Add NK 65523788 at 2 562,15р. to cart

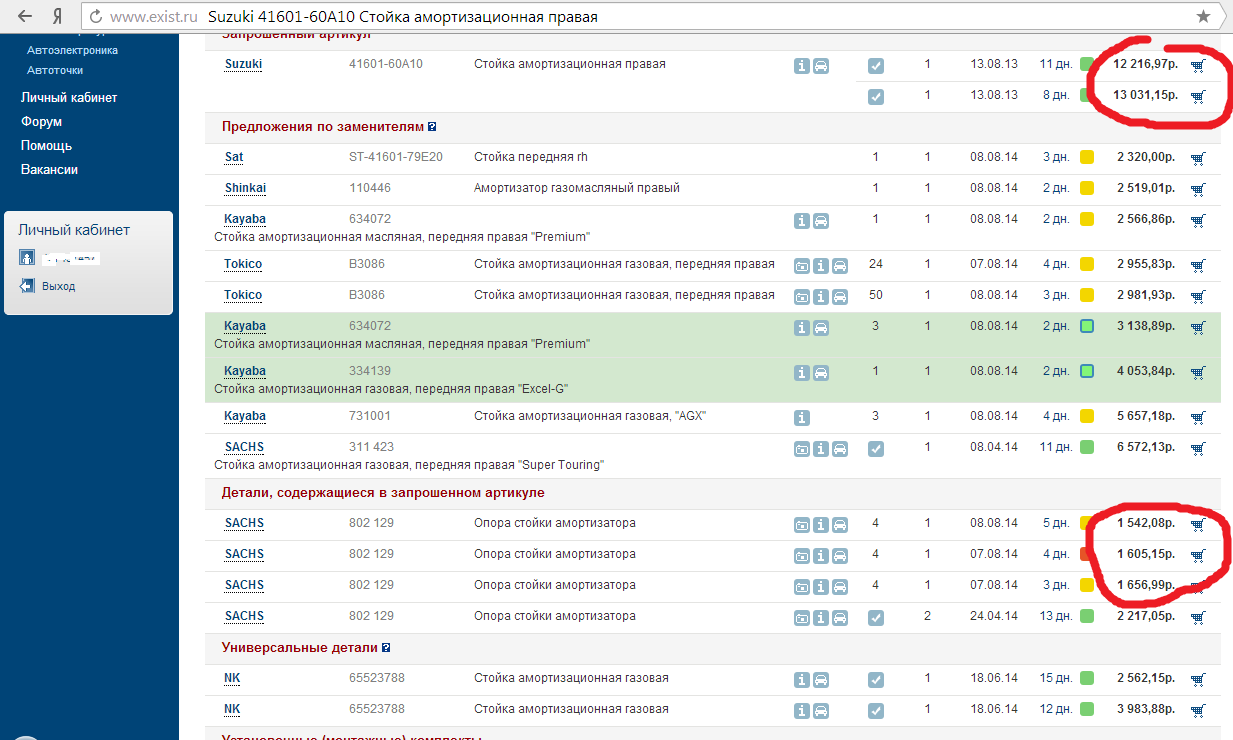(1198, 680)
